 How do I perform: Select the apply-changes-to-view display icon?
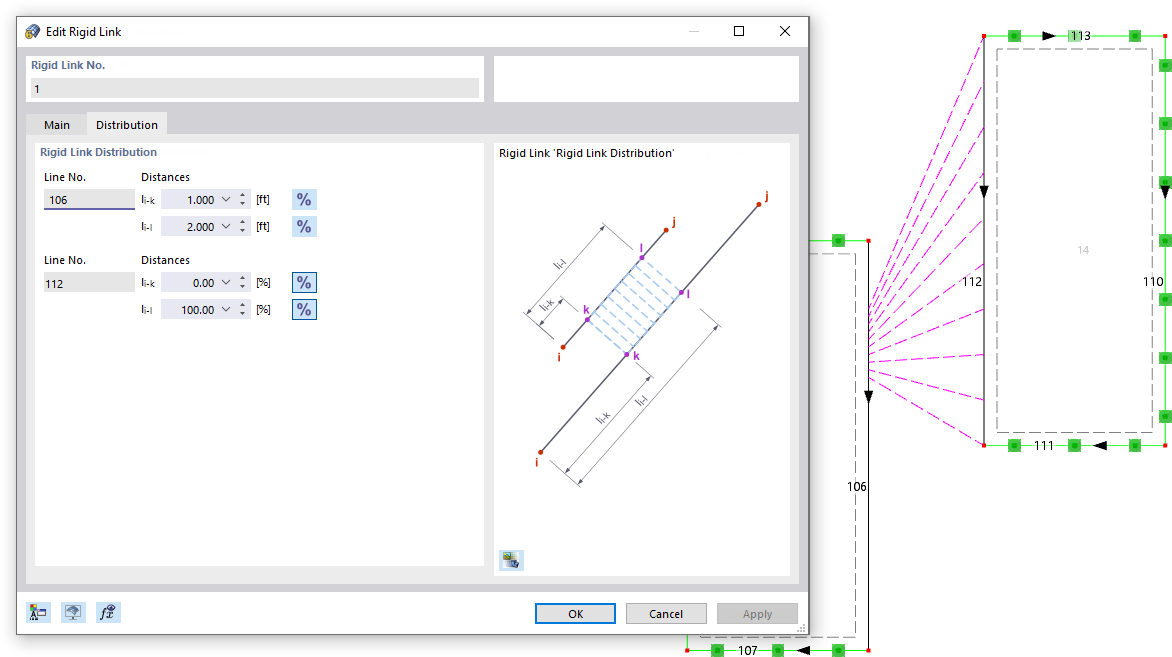(73, 611)
